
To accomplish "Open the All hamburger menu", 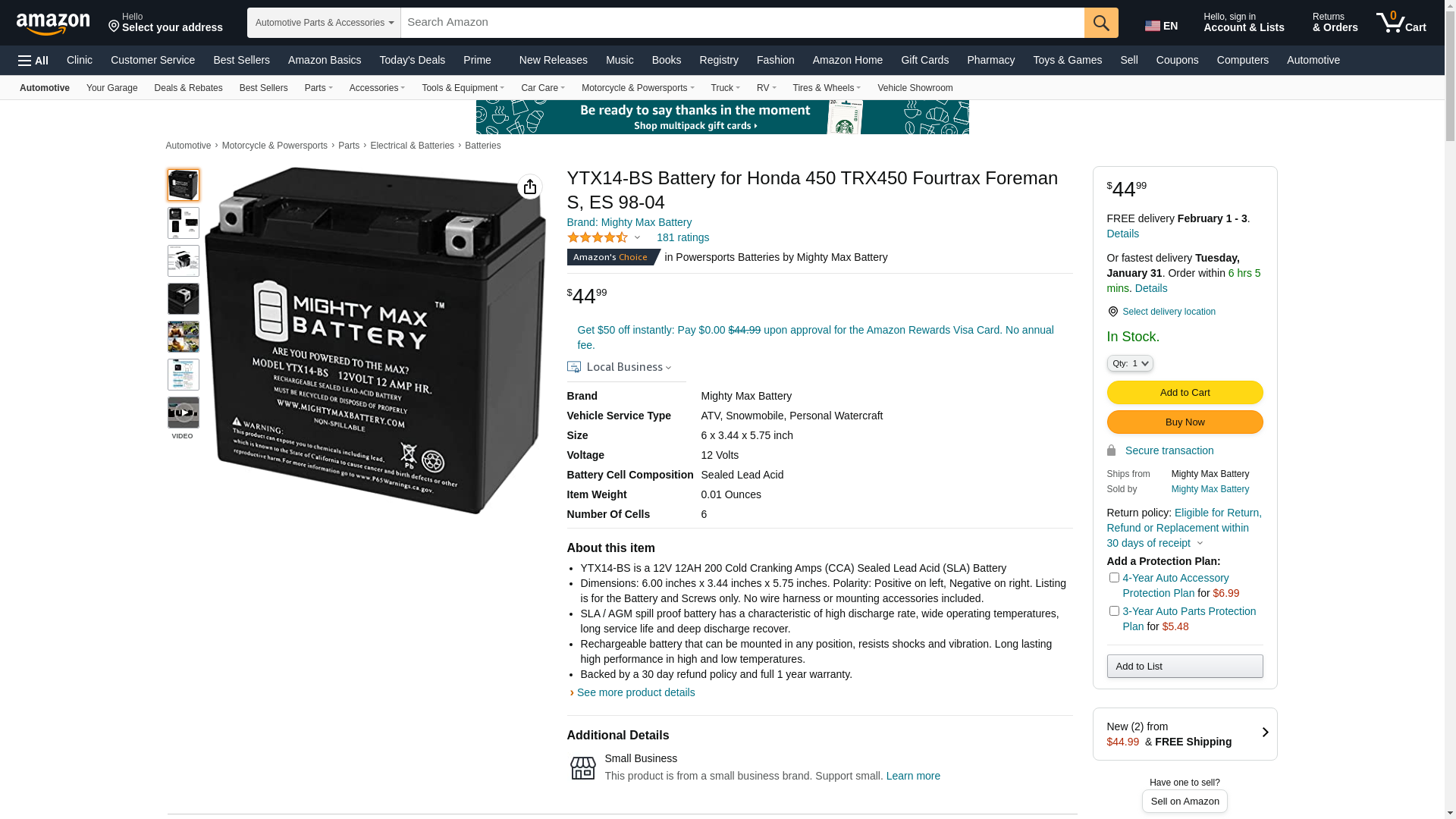I will point(33,61).
